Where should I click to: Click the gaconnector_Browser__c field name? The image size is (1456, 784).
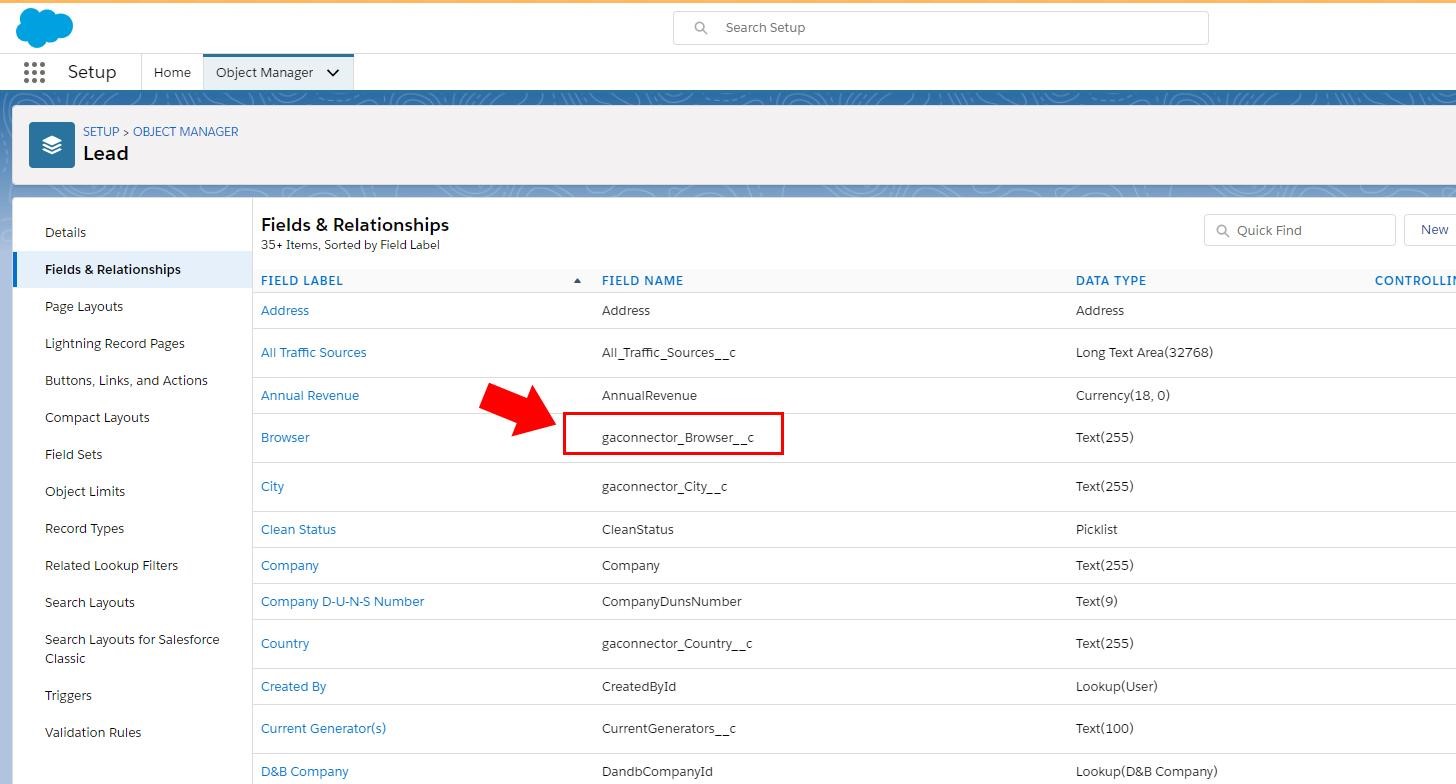pyautogui.click(x=678, y=438)
